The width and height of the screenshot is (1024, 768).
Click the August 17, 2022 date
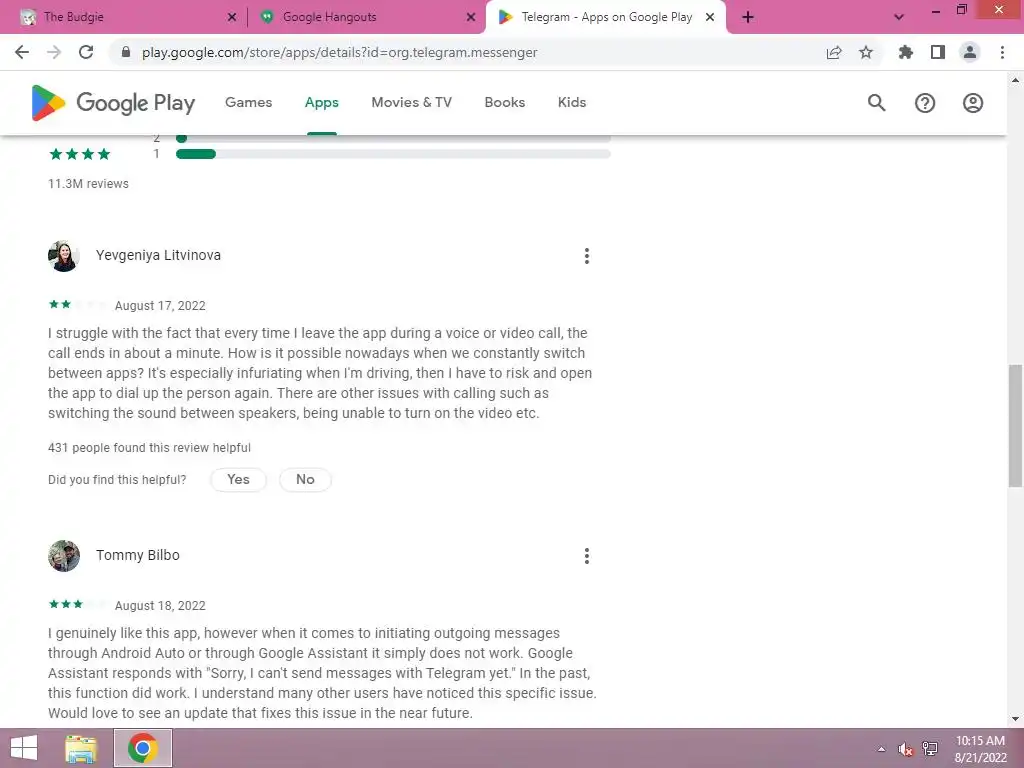tap(160, 306)
